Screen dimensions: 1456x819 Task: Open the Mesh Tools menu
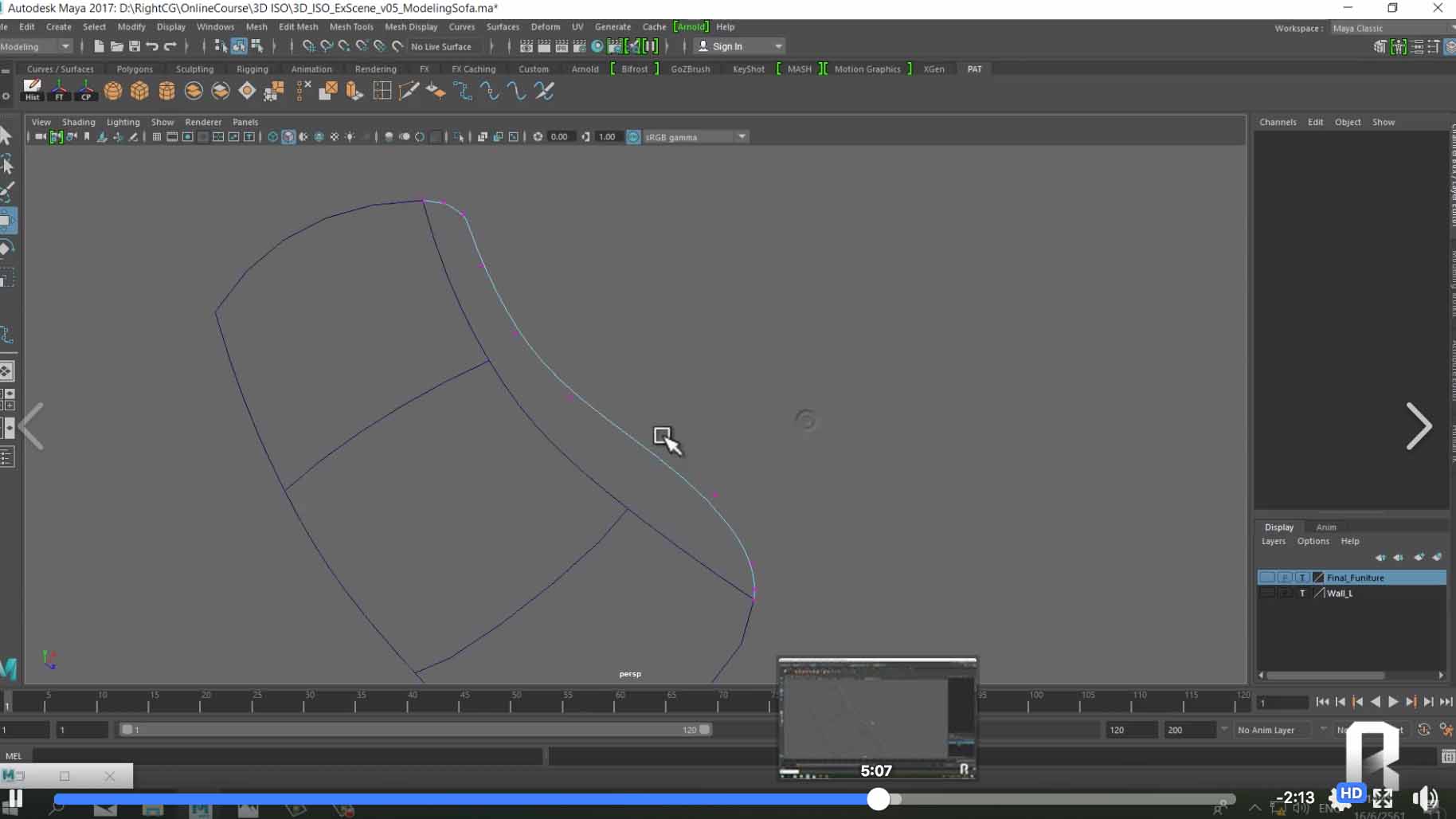[350, 27]
